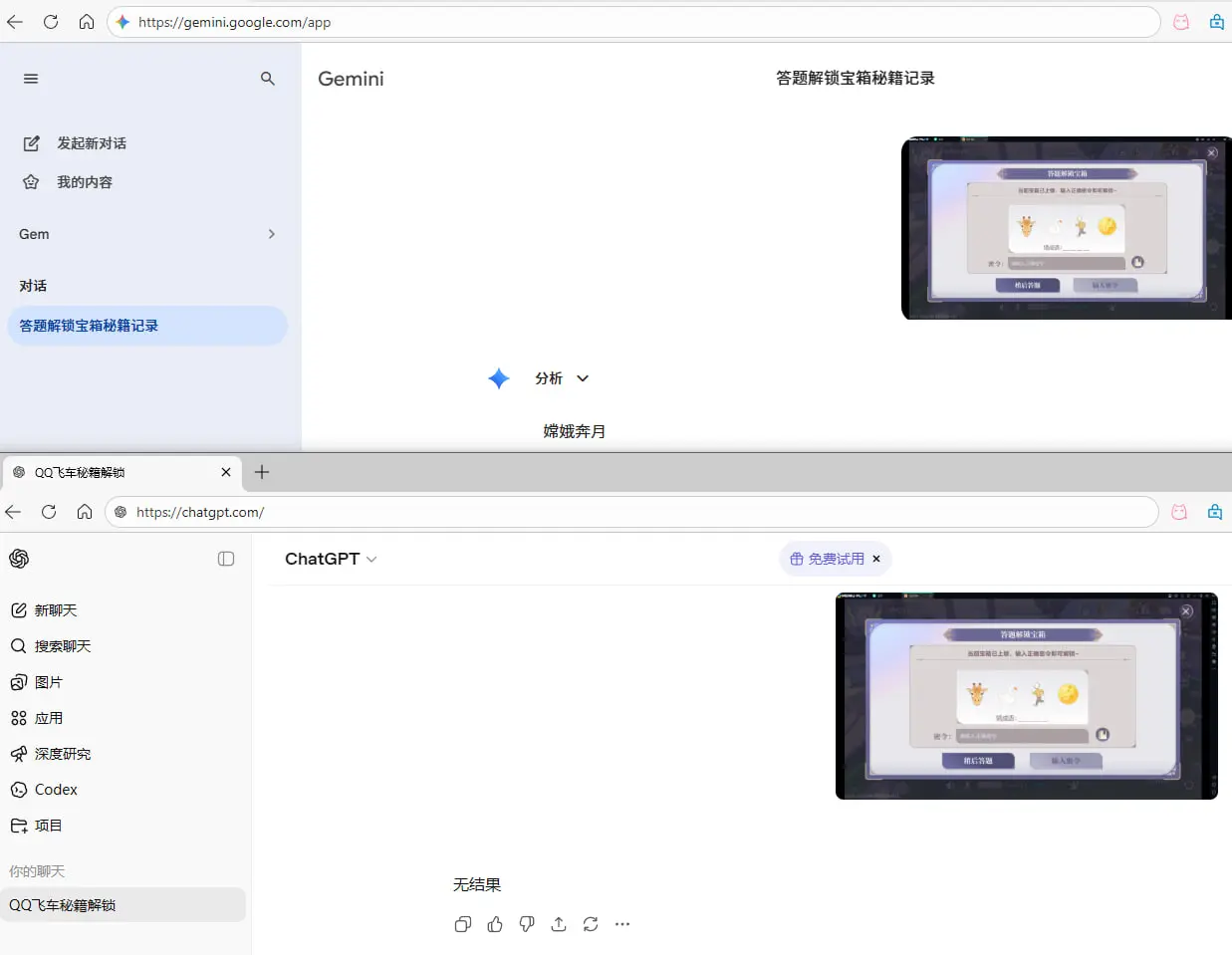Dismiss the 免费试用 banner
This screenshot has width=1232, height=955.
click(876, 559)
